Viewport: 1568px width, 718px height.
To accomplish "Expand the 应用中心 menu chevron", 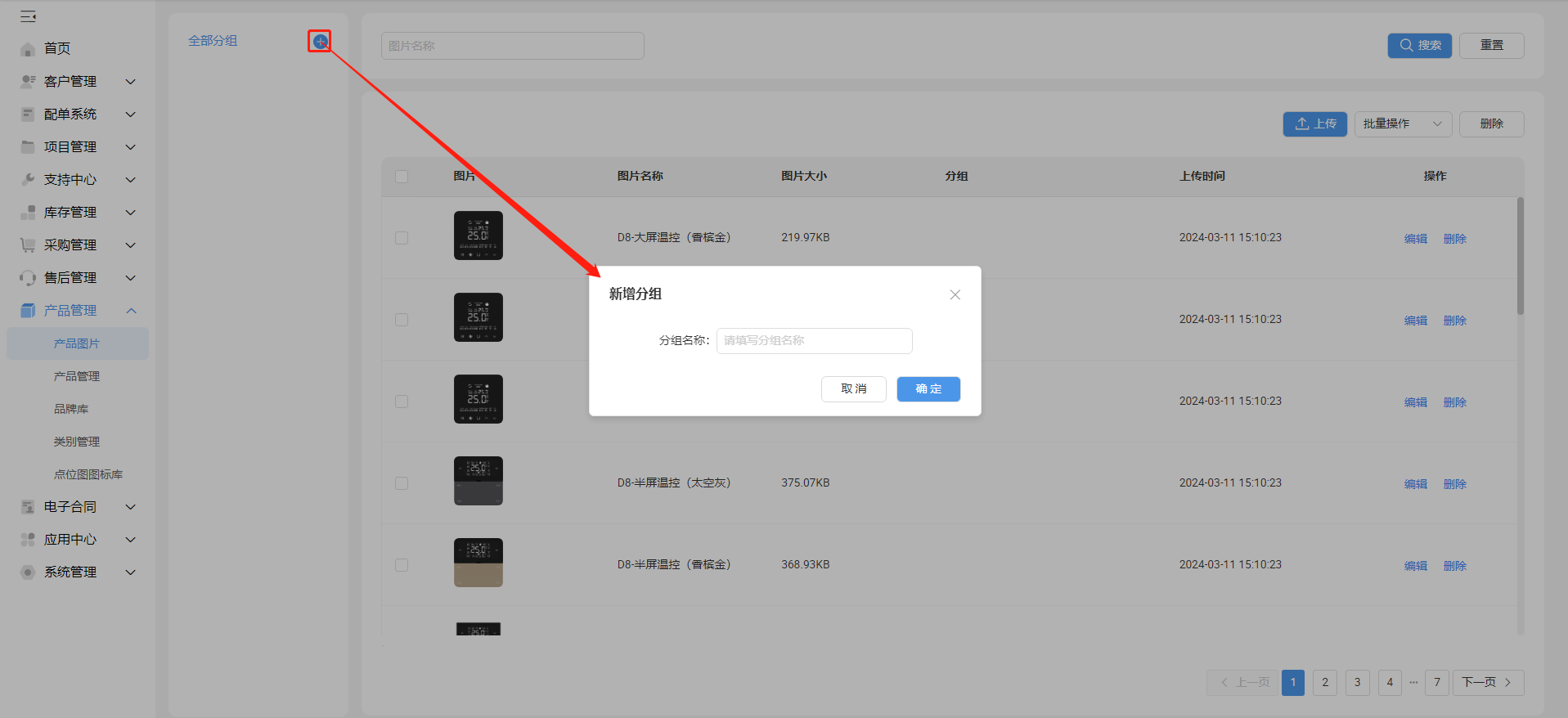I will [130, 540].
